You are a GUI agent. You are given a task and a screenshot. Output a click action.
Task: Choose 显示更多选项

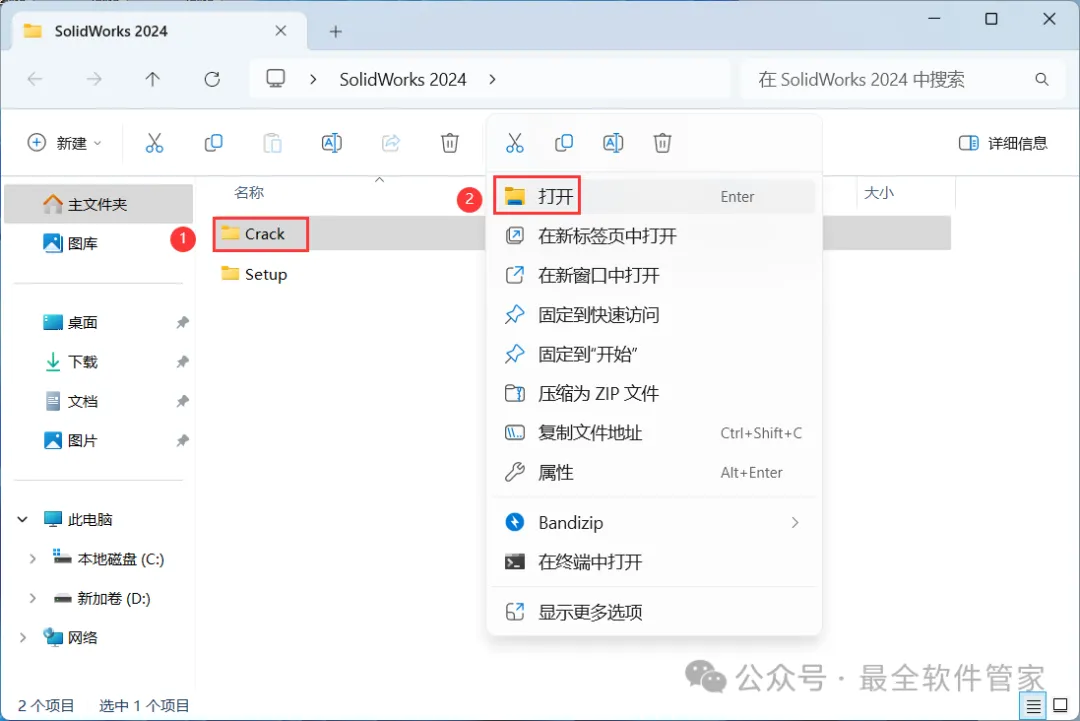point(654,612)
